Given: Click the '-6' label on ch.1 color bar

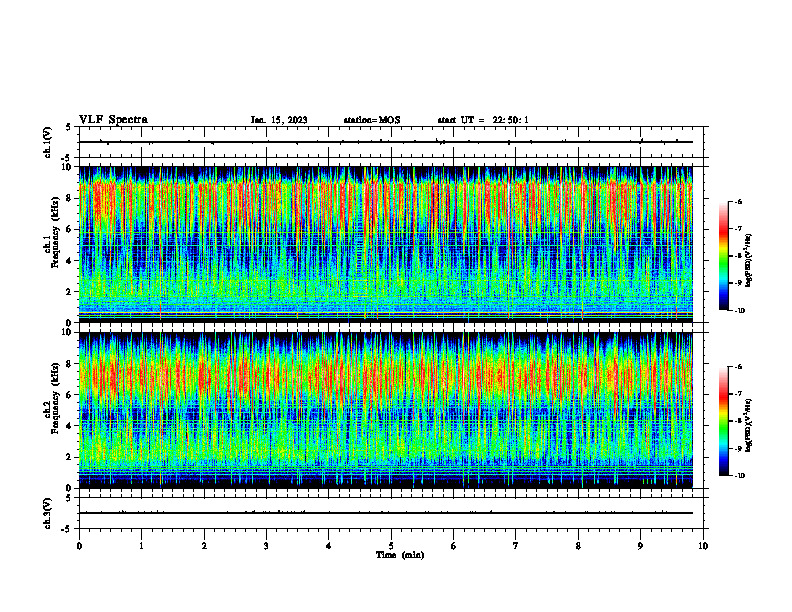Looking at the screenshot, I should [x=738, y=202].
